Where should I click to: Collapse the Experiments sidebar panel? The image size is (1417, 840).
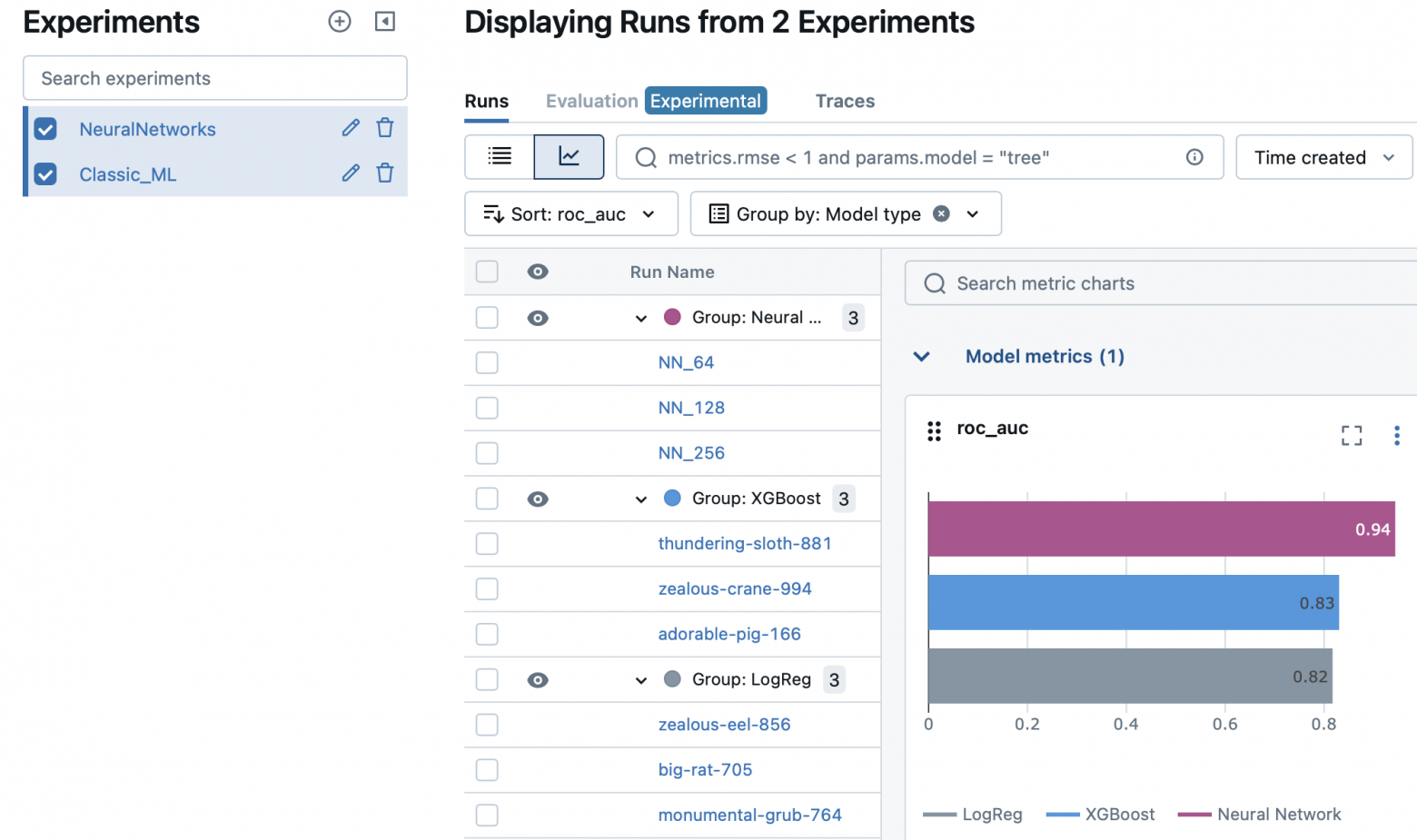pos(385,22)
